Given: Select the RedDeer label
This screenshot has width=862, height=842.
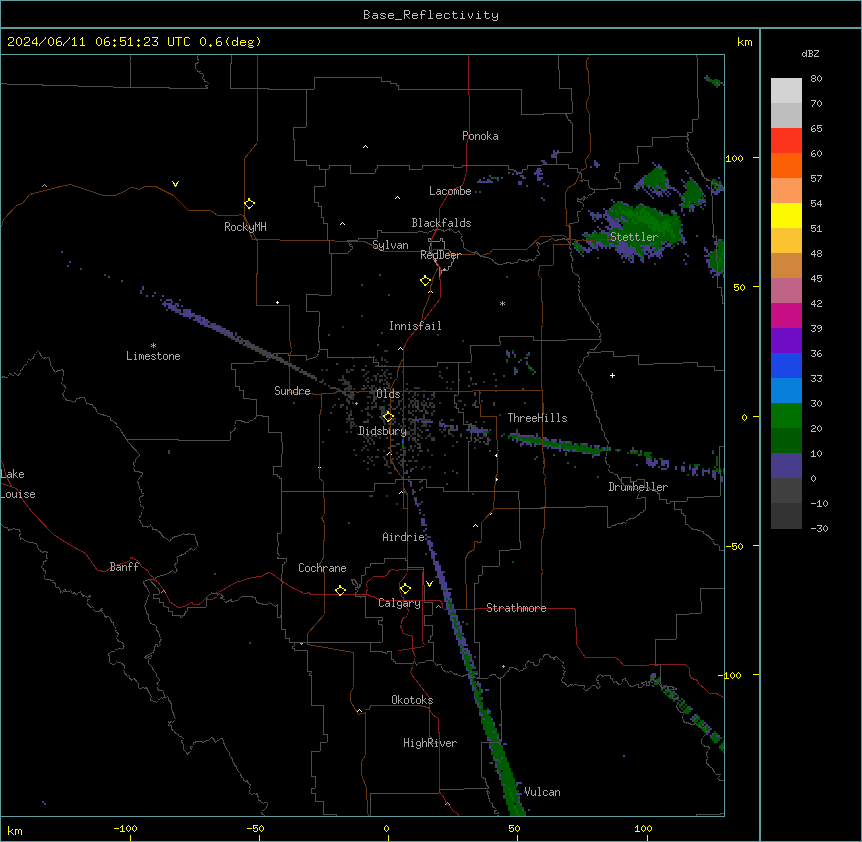Looking at the screenshot, I should point(440,255).
